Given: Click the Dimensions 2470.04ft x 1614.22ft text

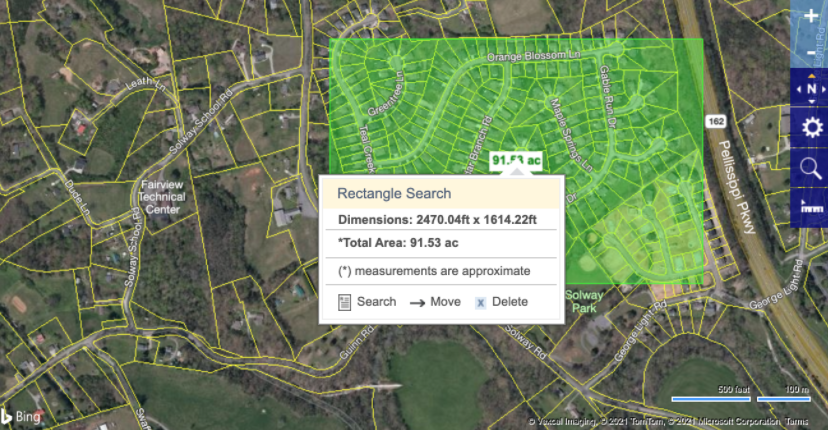Looking at the screenshot, I should [437, 220].
